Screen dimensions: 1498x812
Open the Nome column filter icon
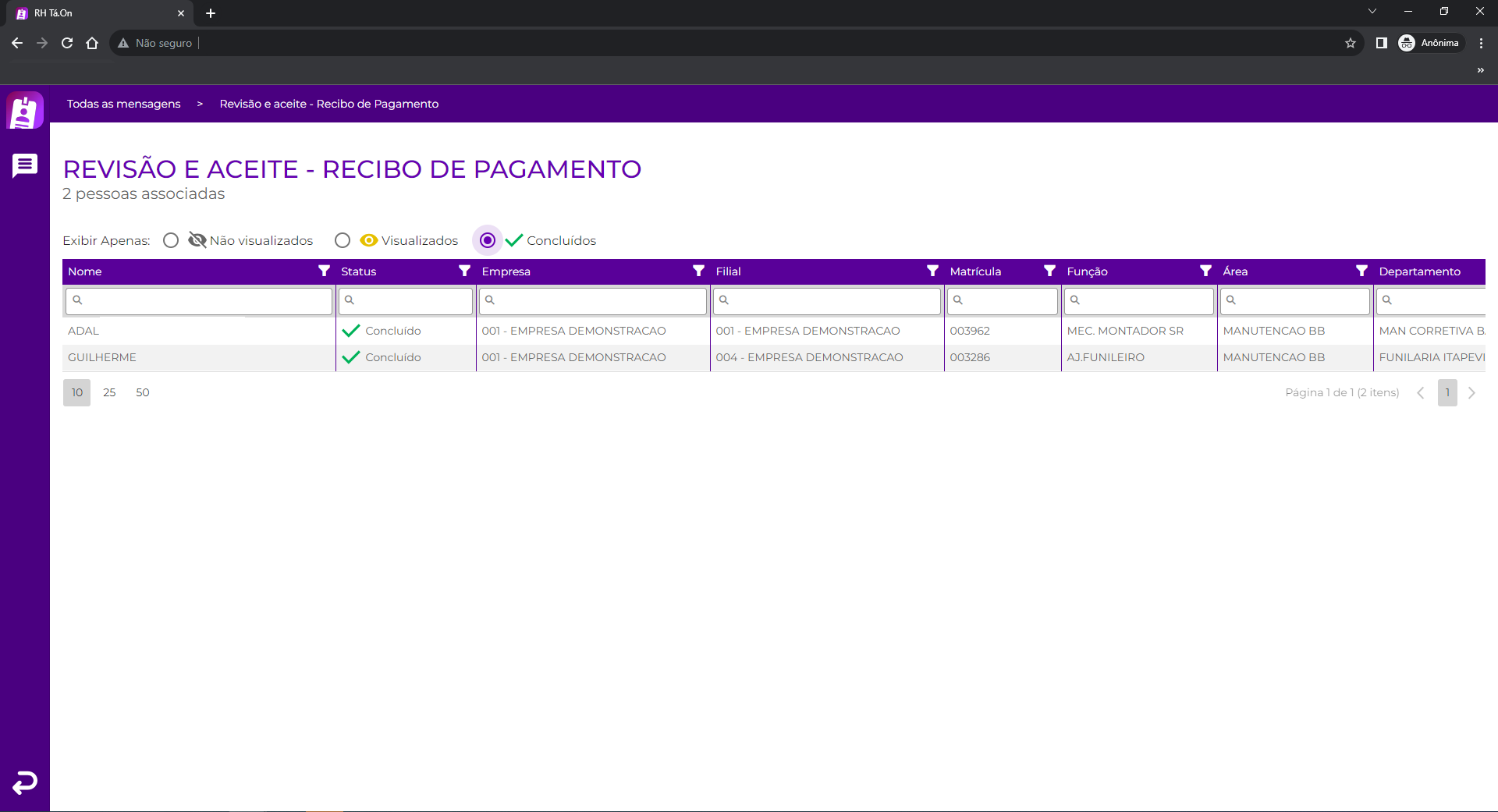[x=324, y=271]
